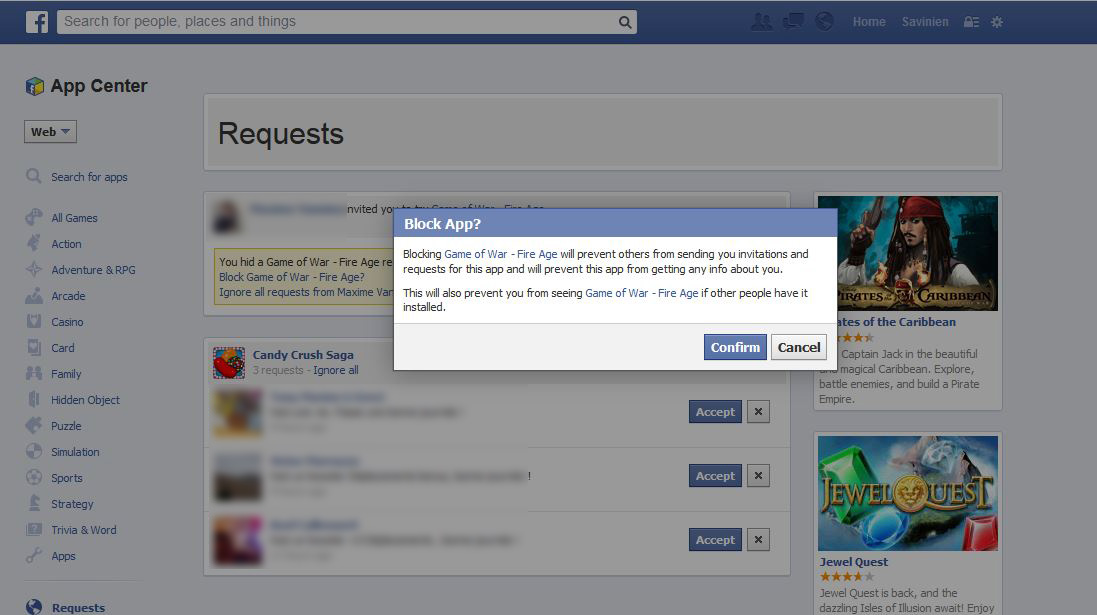
Task: Open the Candy Crush Saga link
Action: tap(303, 355)
